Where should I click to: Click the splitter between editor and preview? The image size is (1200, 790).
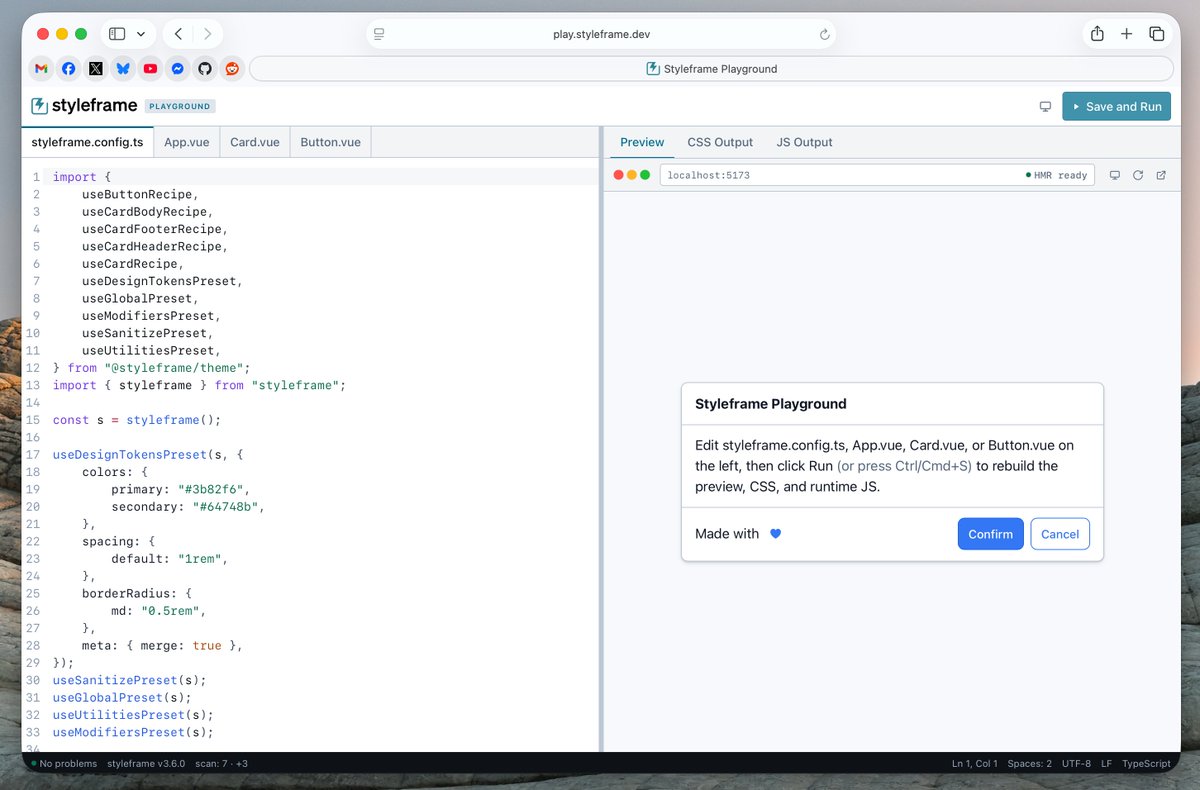coord(601,440)
